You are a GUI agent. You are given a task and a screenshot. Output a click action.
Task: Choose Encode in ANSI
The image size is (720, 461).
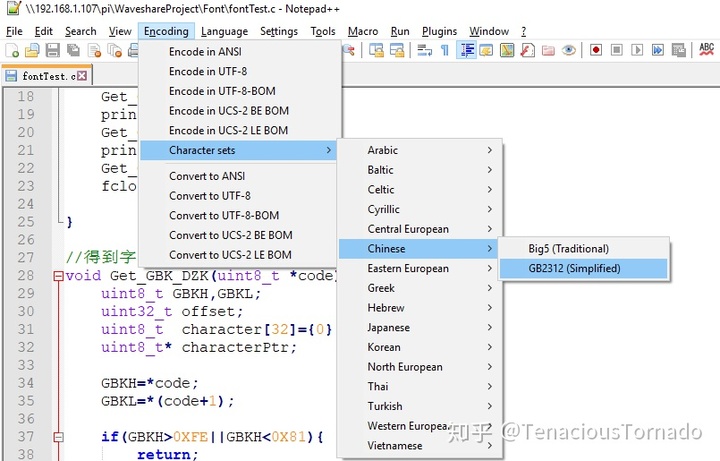(x=240, y=52)
